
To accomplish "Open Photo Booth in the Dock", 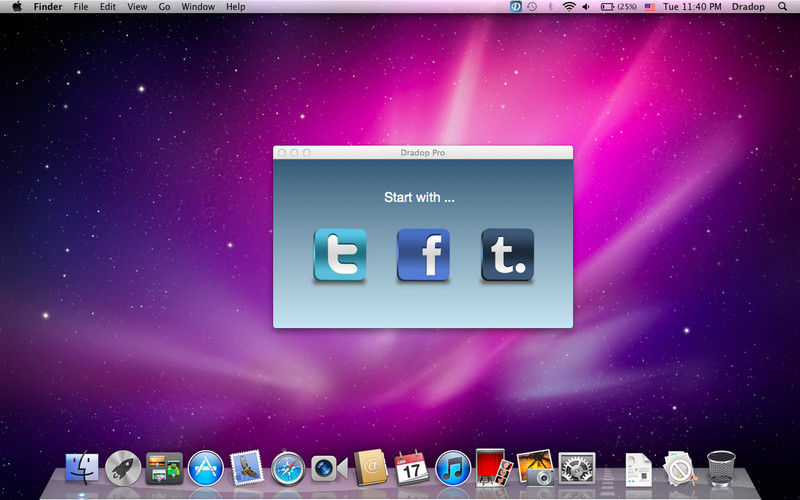I will (494, 467).
